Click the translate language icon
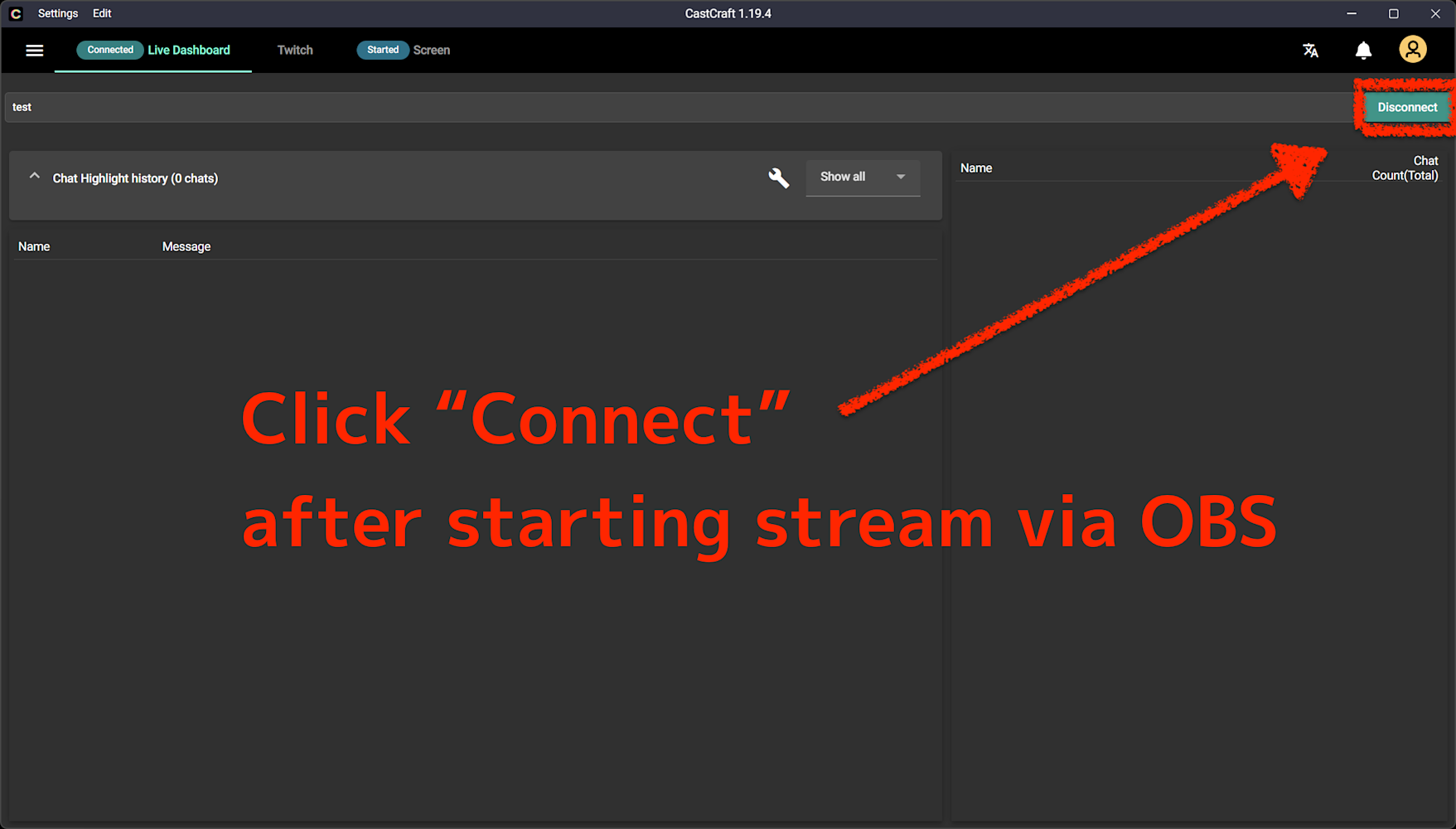This screenshot has height=829, width=1456. (1310, 51)
